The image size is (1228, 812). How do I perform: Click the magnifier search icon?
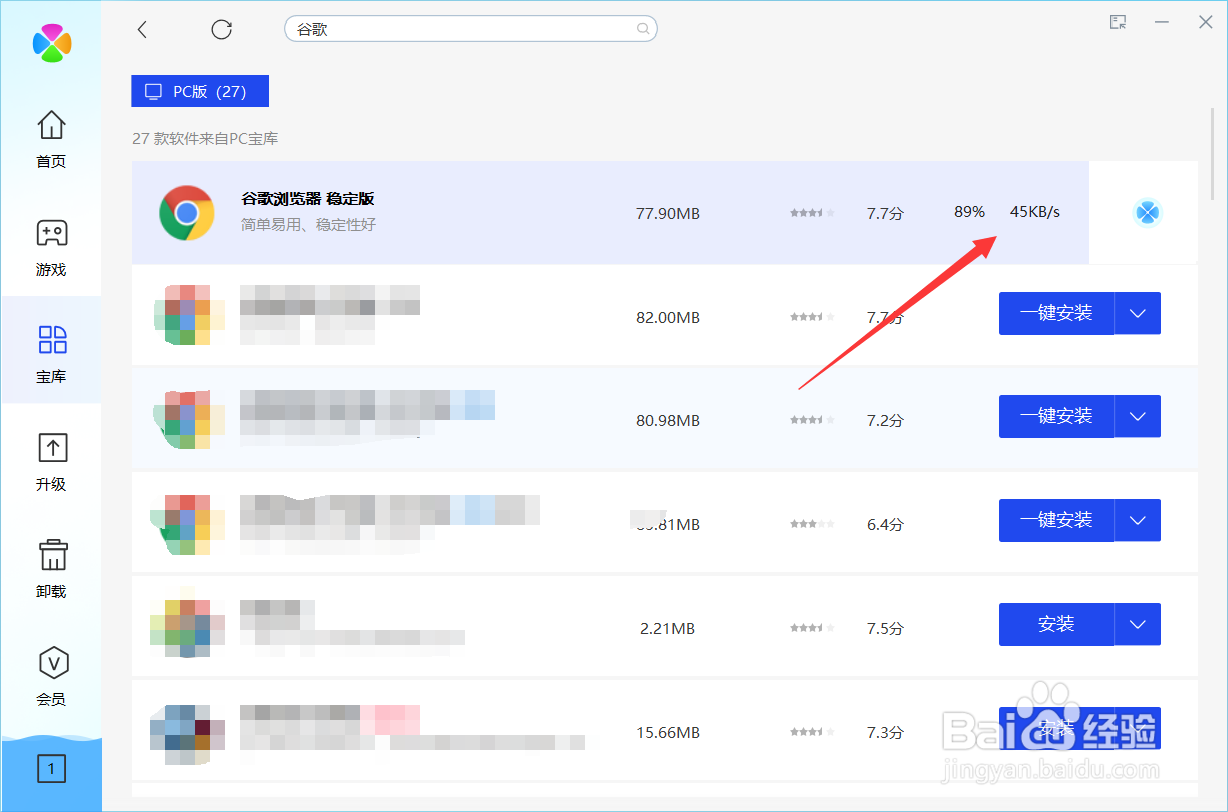tap(645, 30)
